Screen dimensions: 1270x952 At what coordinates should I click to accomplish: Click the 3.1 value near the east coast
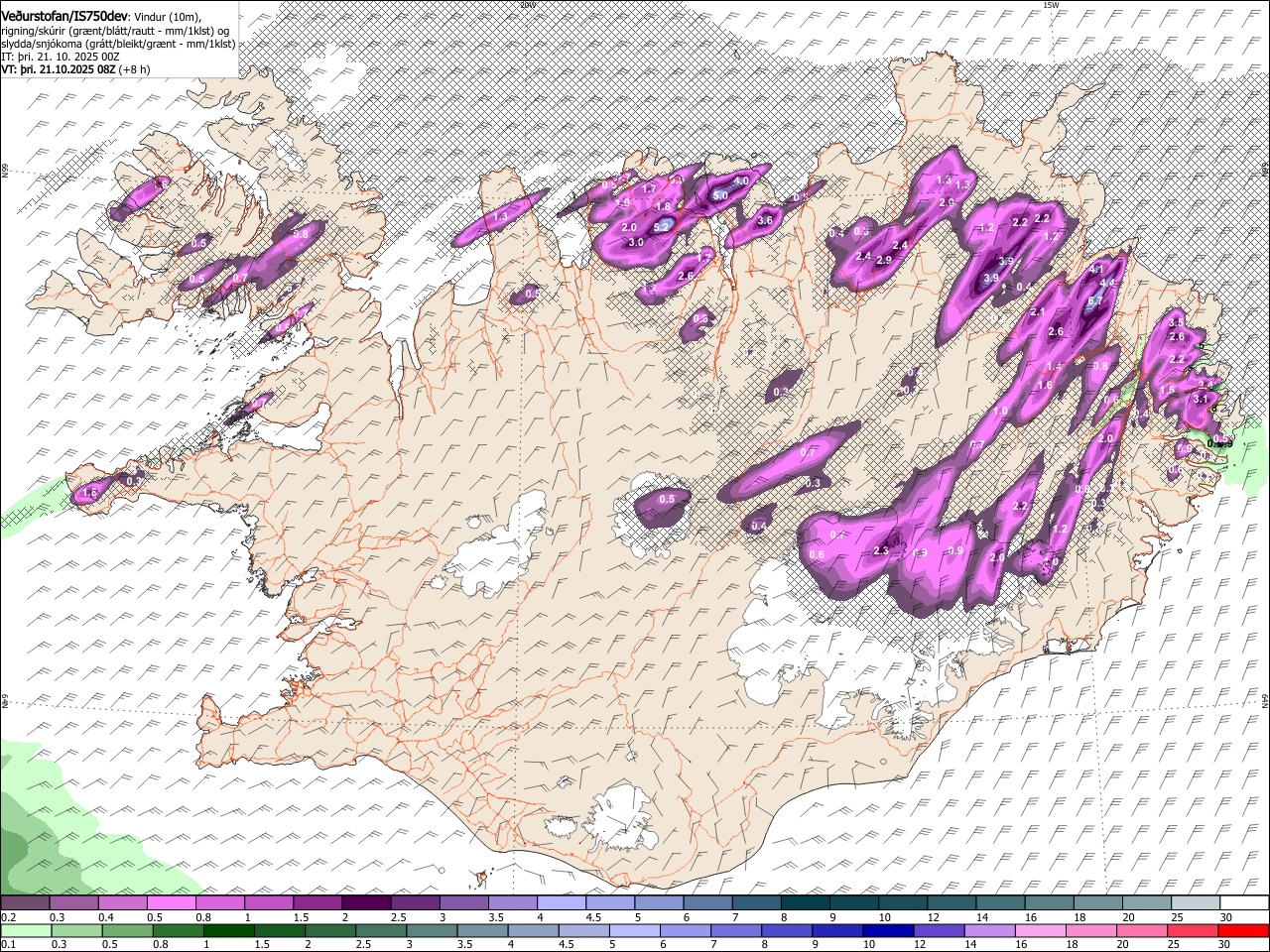pyautogui.click(x=1201, y=399)
